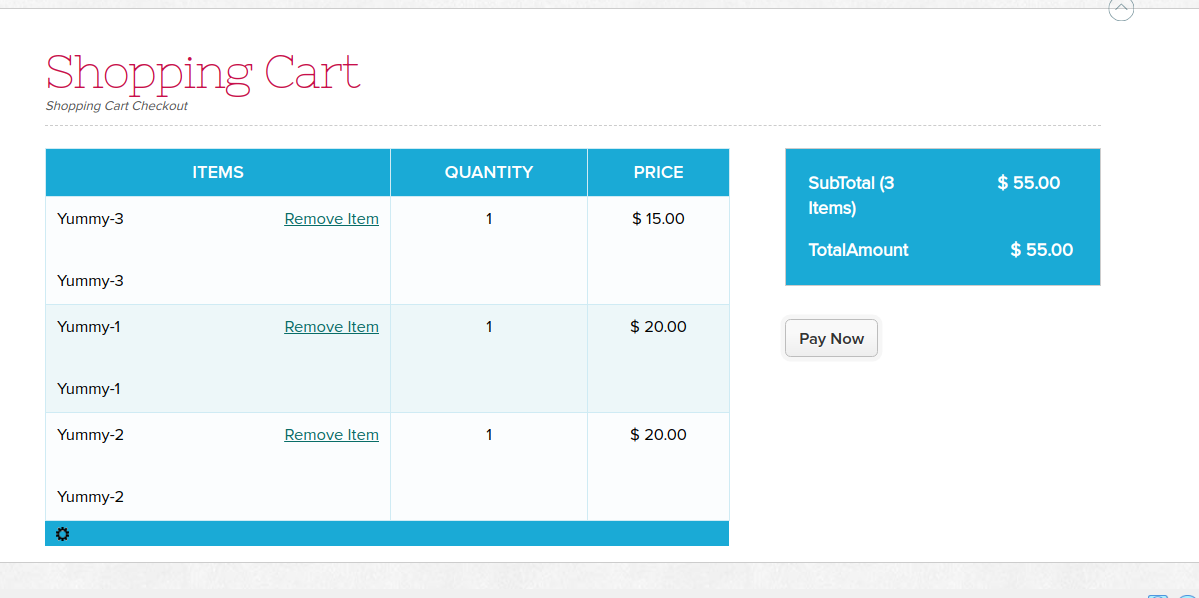The width and height of the screenshot is (1199, 598).
Task: Select the price in the Yummy-2 row
Action: 658,435
